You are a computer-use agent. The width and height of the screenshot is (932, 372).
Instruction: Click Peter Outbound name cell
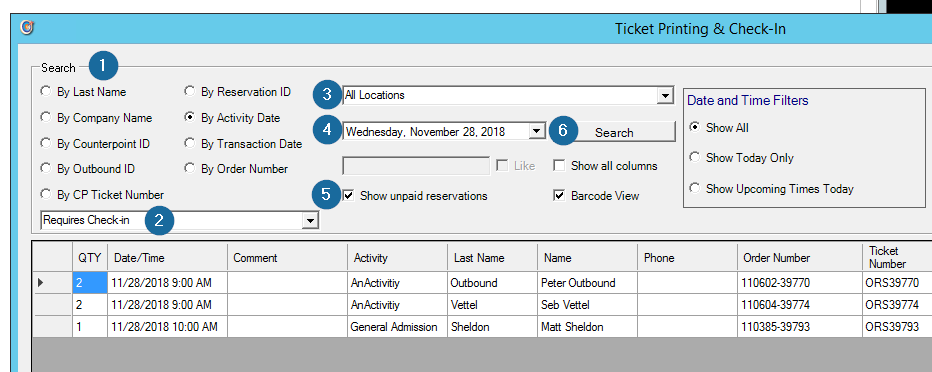coord(588,283)
